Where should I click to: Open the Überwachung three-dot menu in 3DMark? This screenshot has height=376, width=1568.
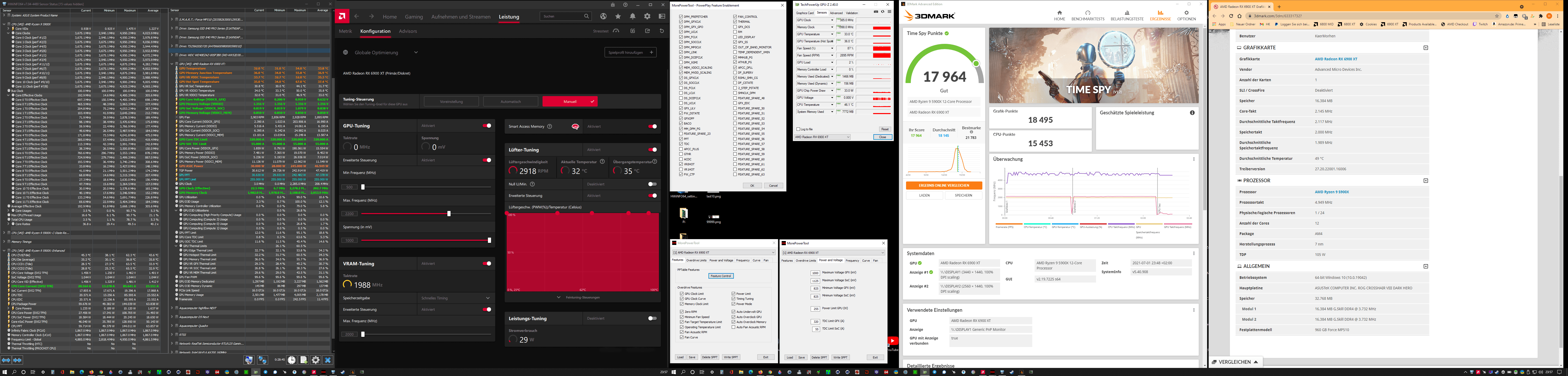tap(1194, 159)
